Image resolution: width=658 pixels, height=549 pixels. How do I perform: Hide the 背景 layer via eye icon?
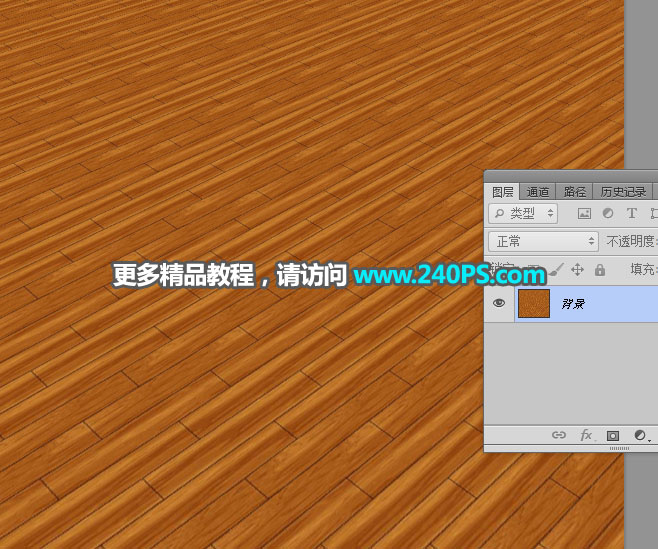click(x=499, y=303)
